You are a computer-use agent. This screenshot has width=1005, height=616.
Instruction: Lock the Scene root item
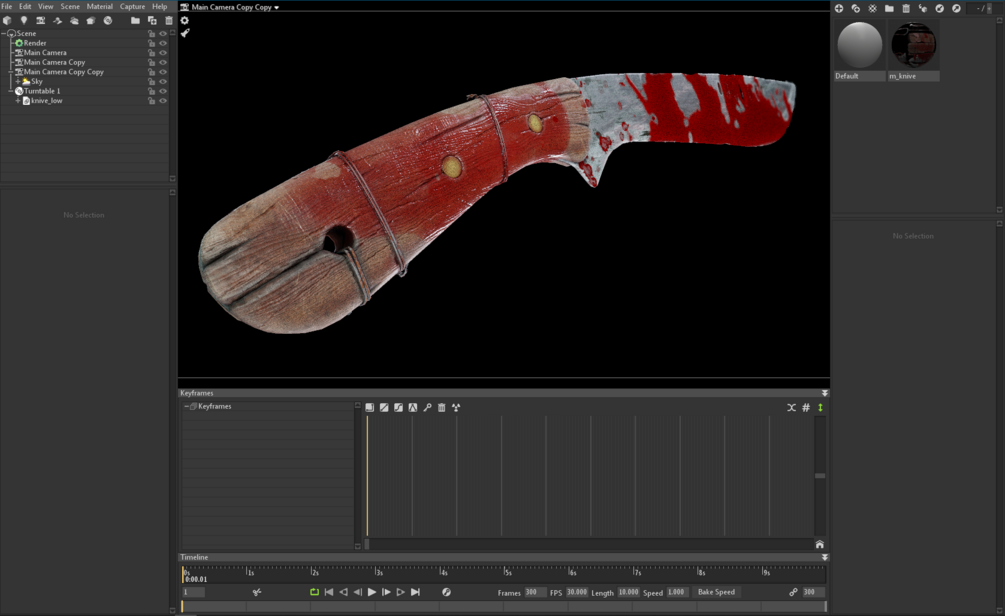tap(151, 34)
